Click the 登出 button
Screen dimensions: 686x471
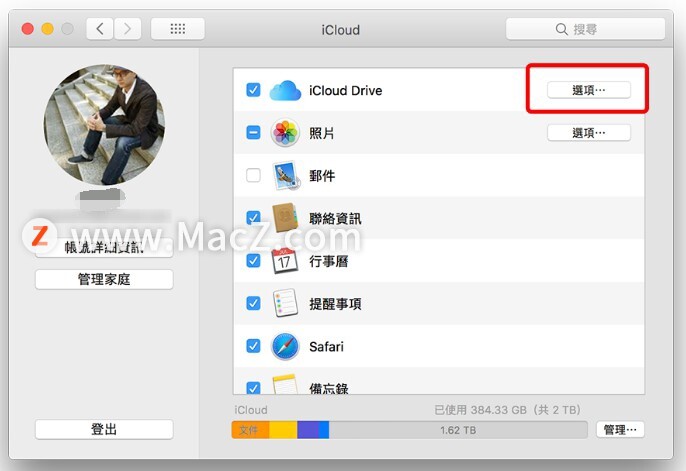pyautogui.click(x=104, y=429)
